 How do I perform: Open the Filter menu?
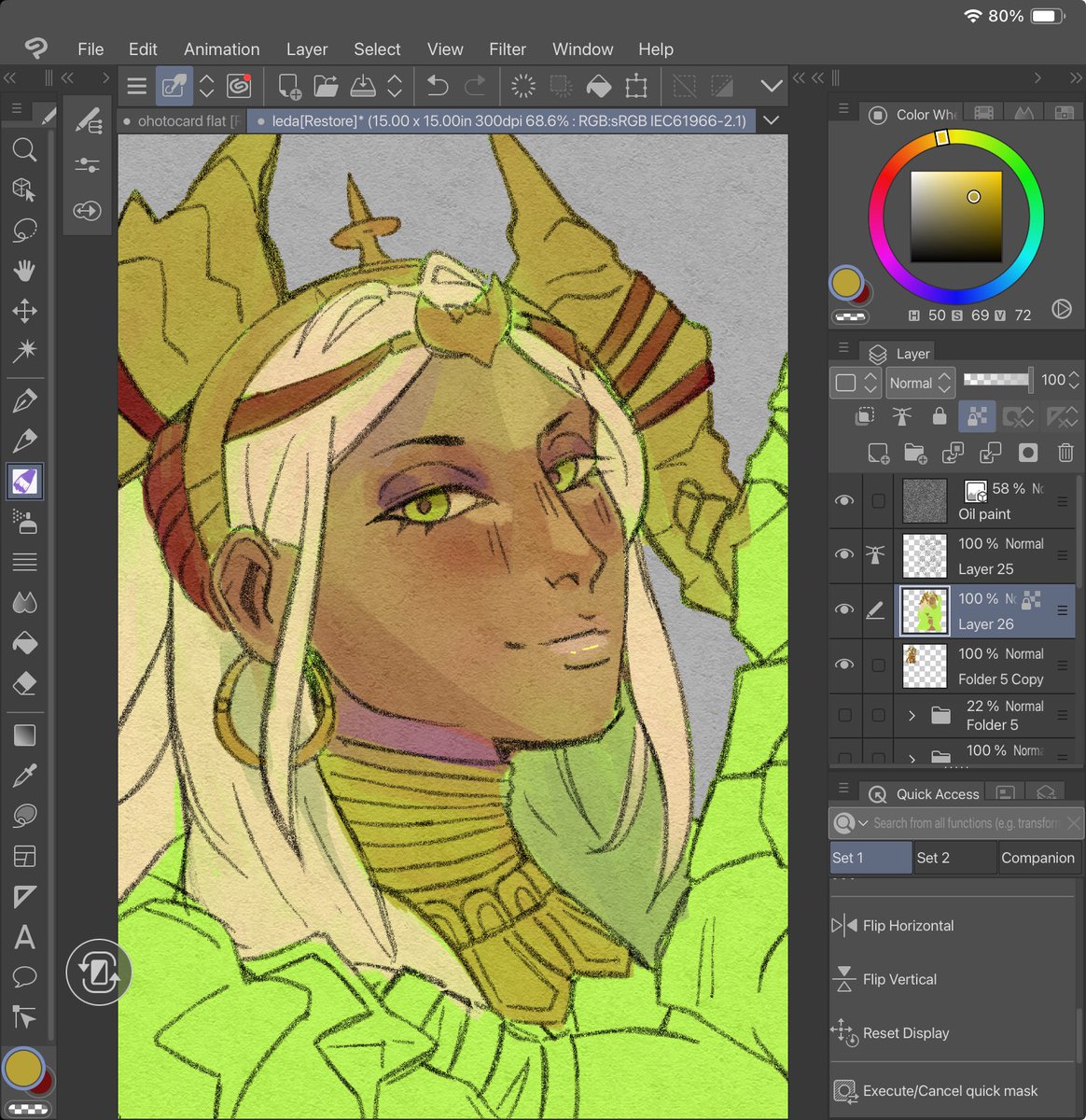point(508,49)
